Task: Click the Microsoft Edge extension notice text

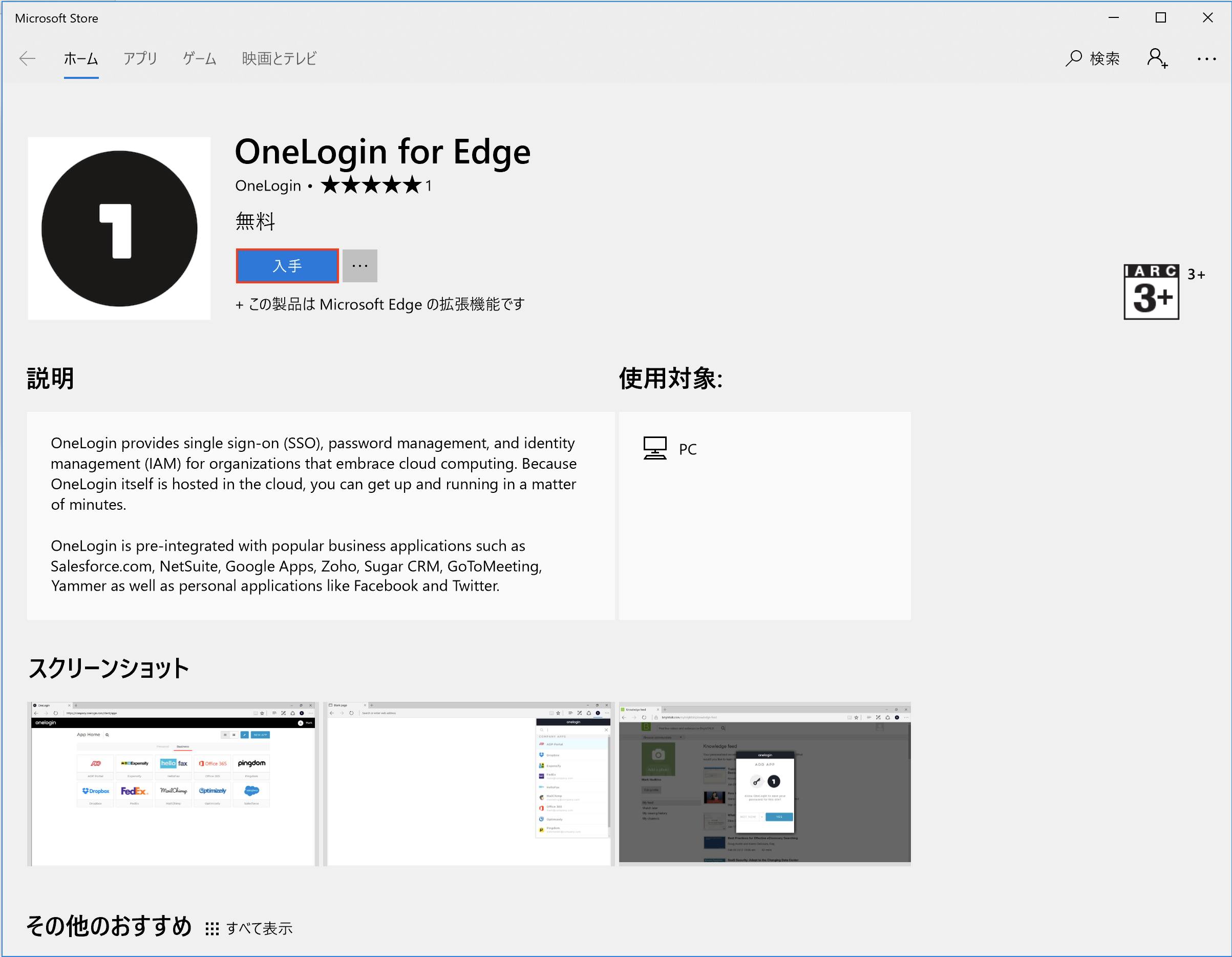Action: coord(380,304)
